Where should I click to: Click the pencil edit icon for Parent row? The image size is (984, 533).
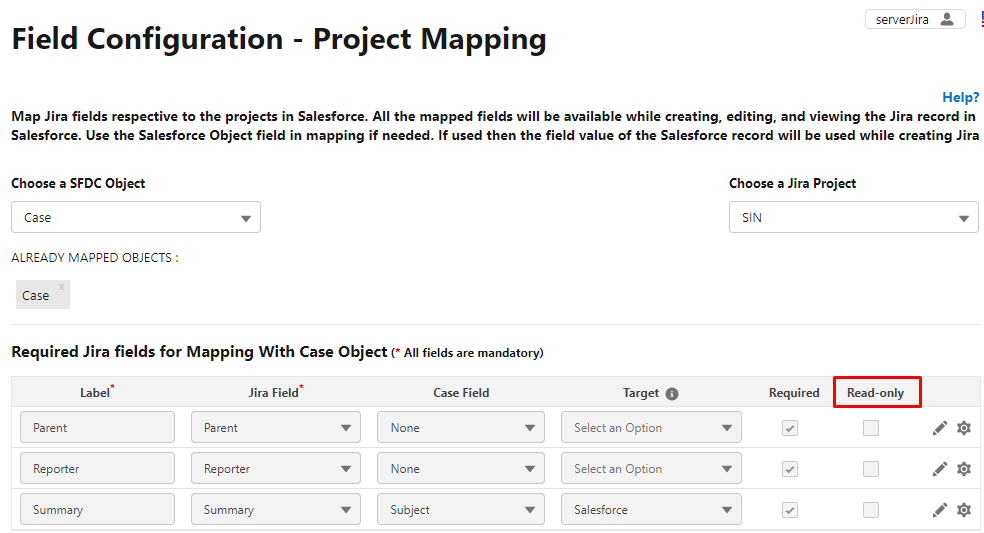point(939,428)
